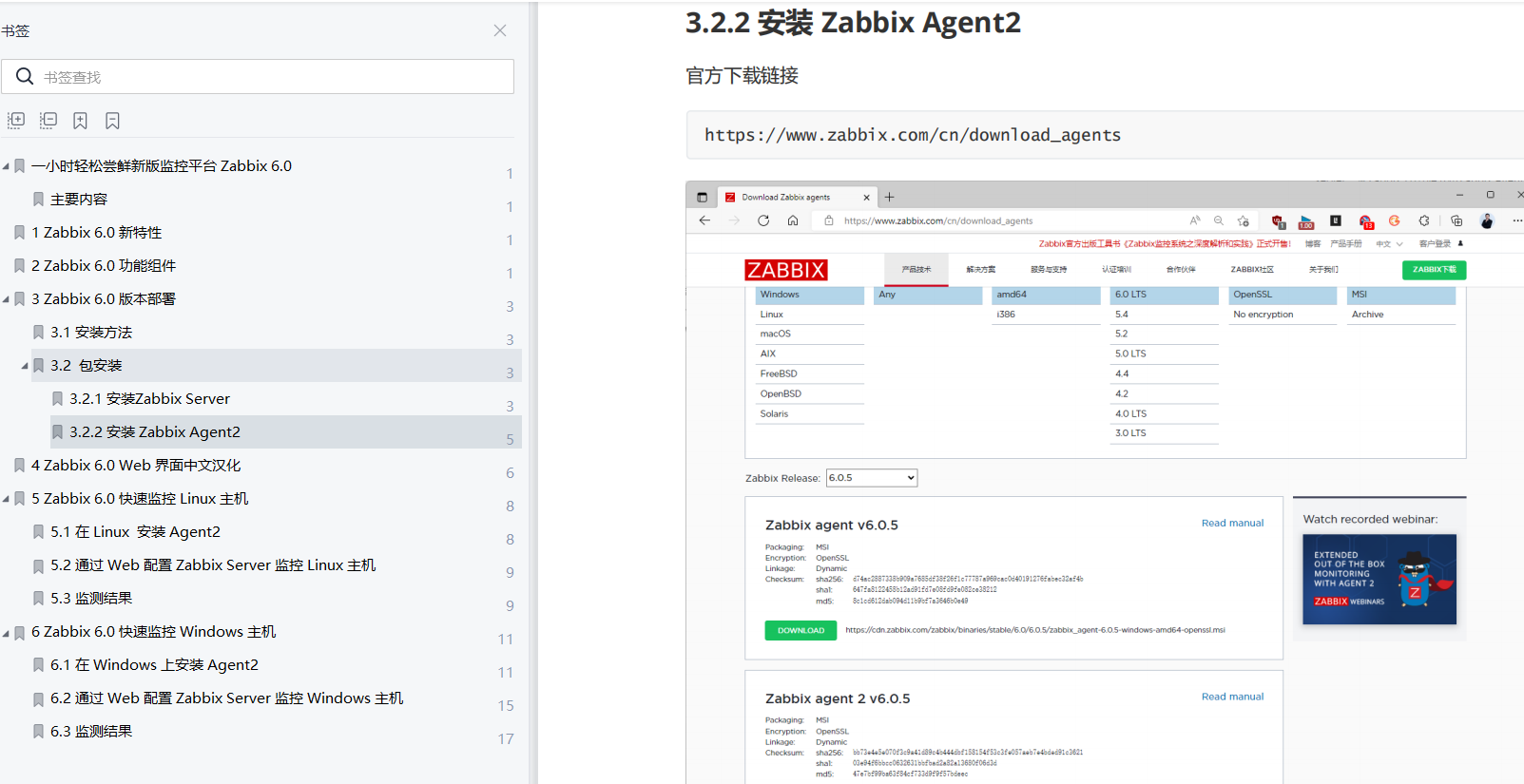Go to 2 Zabbix 6.0 功能组件
The width and height of the screenshot is (1524, 784).
coord(104,265)
